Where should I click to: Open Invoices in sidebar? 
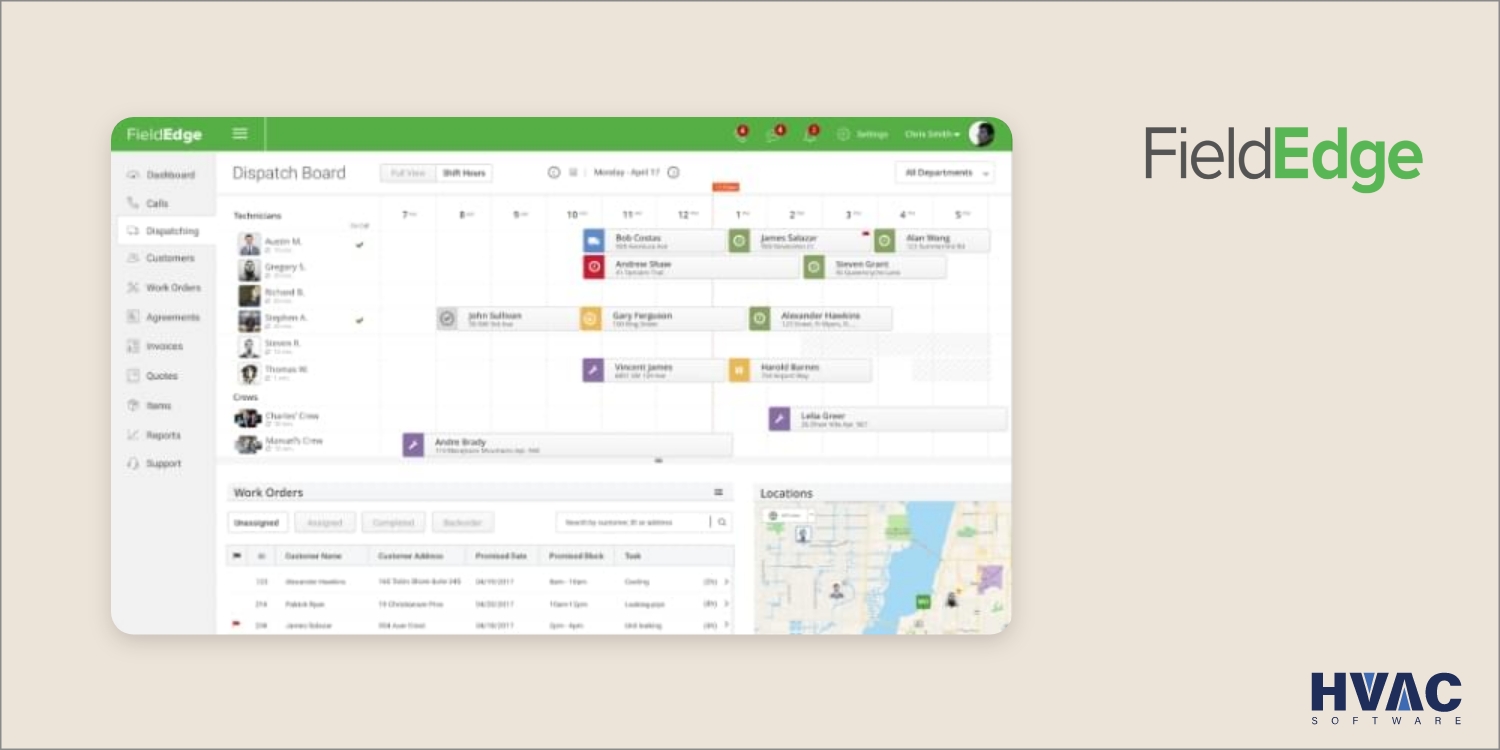tap(155, 346)
